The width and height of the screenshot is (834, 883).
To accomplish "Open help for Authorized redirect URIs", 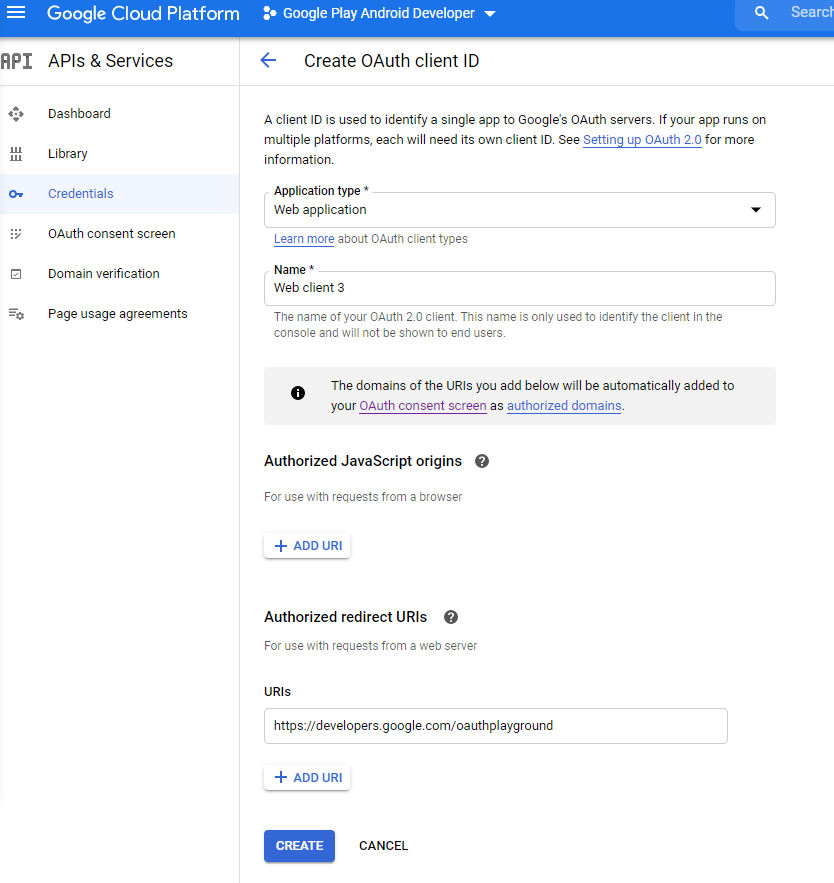I will [451, 617].
